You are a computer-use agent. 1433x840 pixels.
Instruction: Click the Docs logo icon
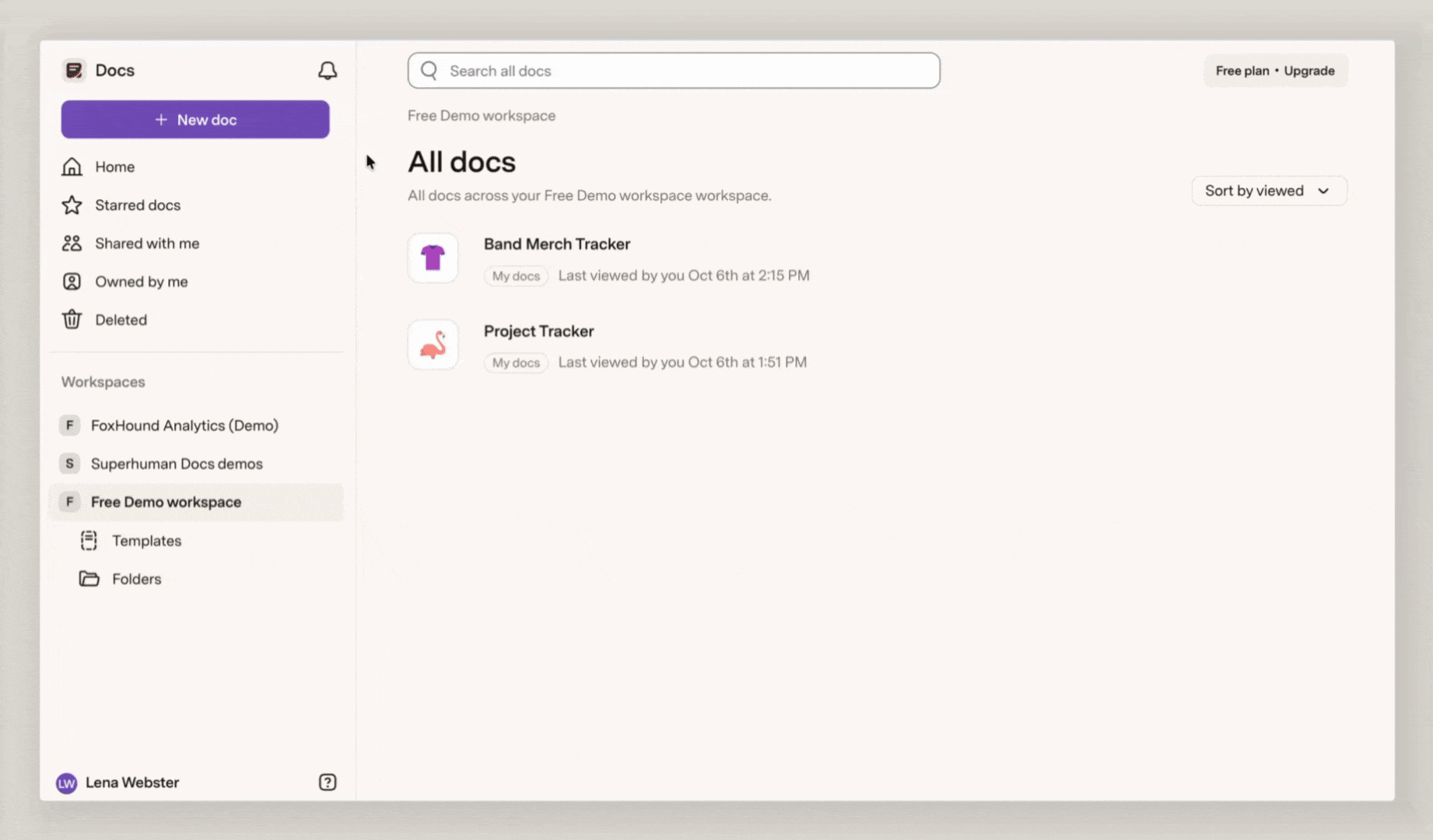coord(74,71)
